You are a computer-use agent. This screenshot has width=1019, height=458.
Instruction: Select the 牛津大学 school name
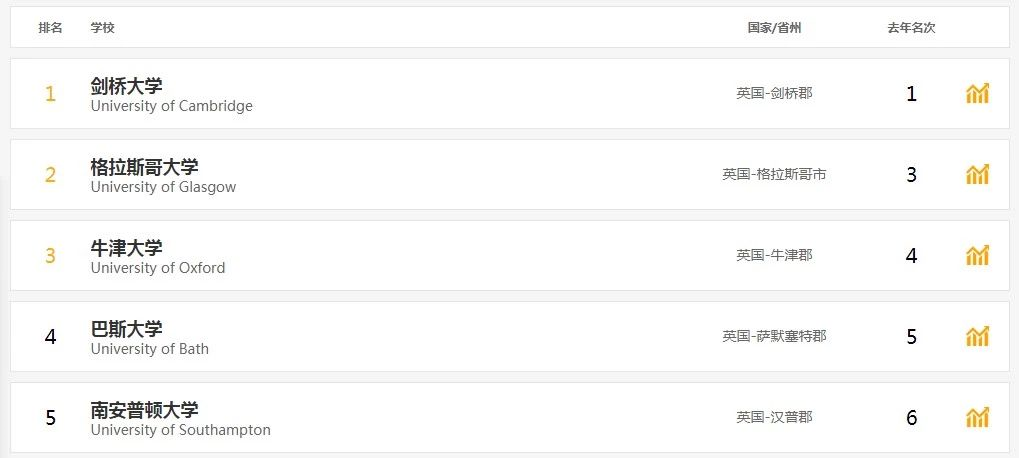pyautogui.click(x=126, y=248)
